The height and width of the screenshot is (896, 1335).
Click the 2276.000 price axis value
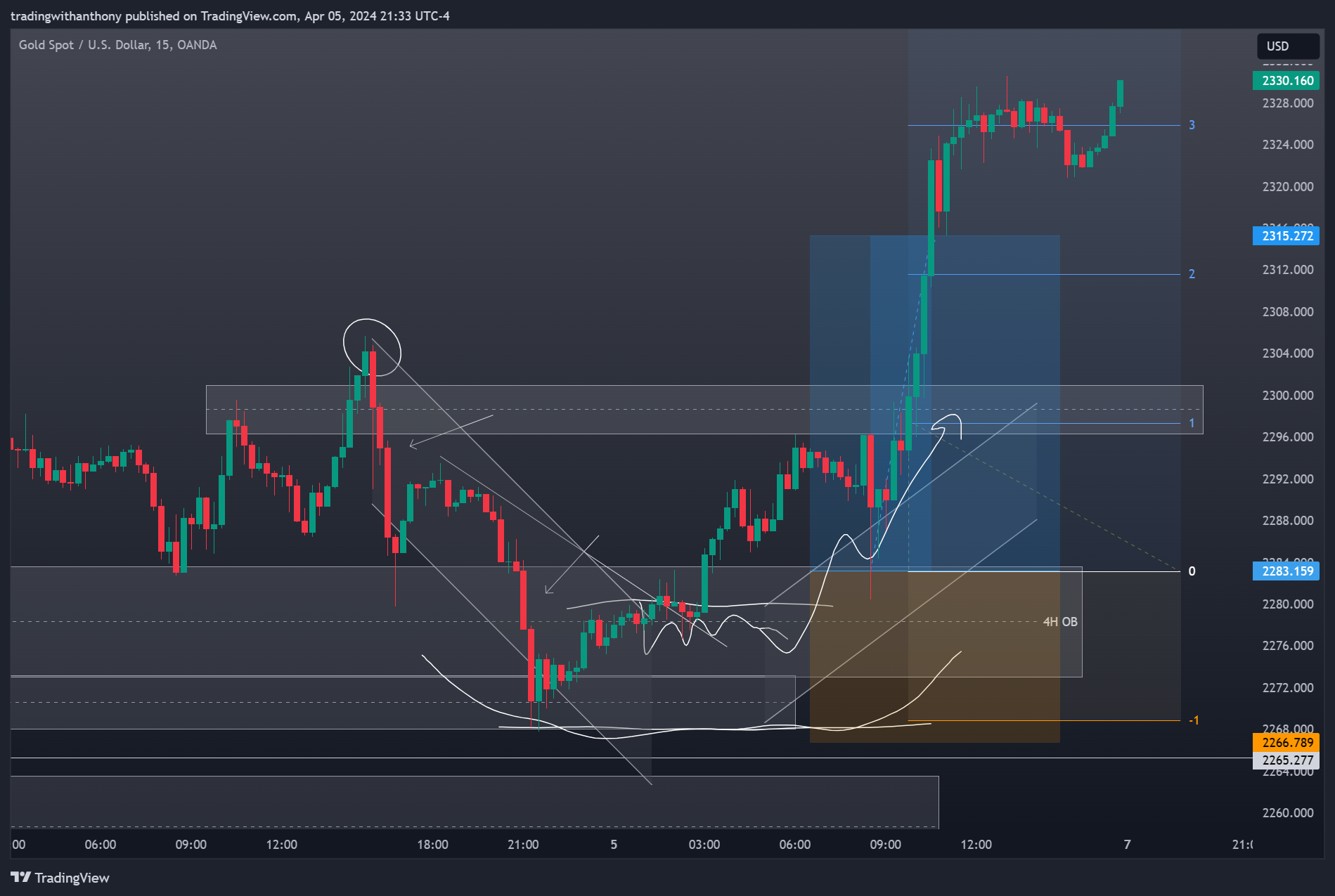tap(1288, 646)
